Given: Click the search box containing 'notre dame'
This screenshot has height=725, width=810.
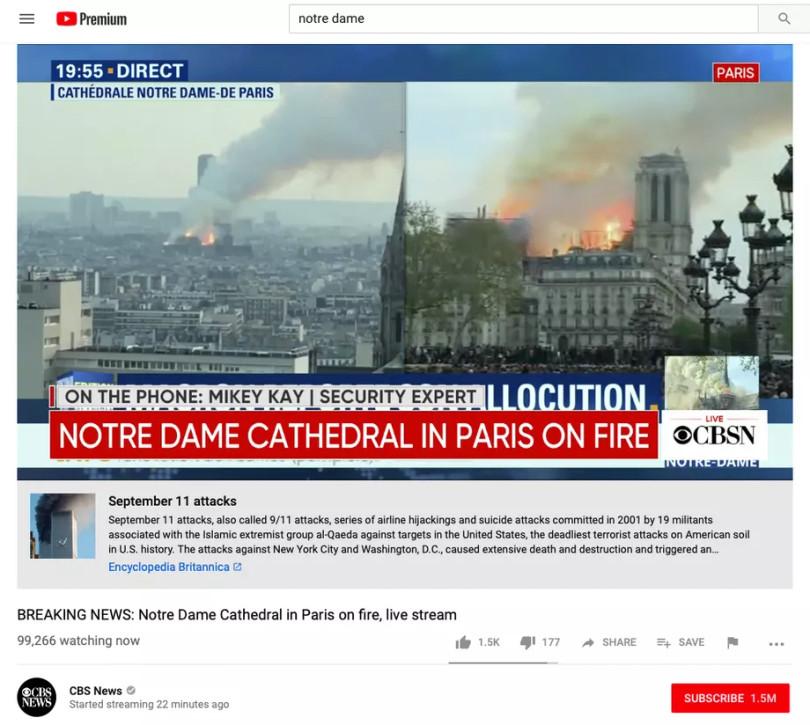Looking at the screenshot, I should click(x=523, y=19).
